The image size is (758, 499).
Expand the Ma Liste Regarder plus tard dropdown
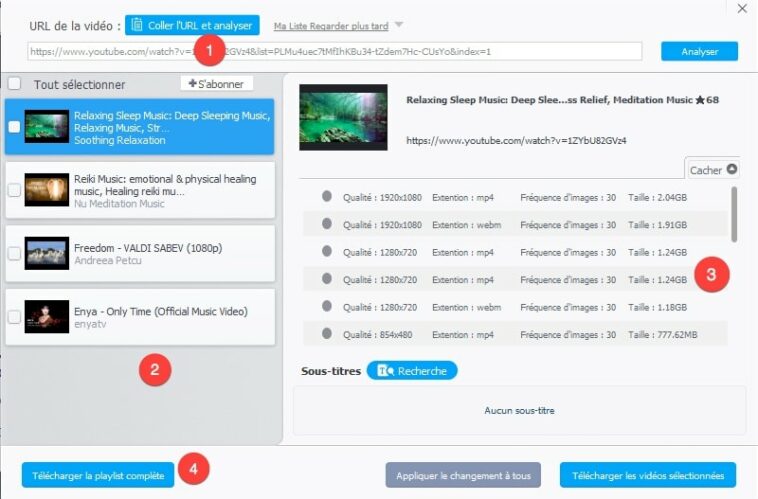pyautogui.click(x=399, y=25)
